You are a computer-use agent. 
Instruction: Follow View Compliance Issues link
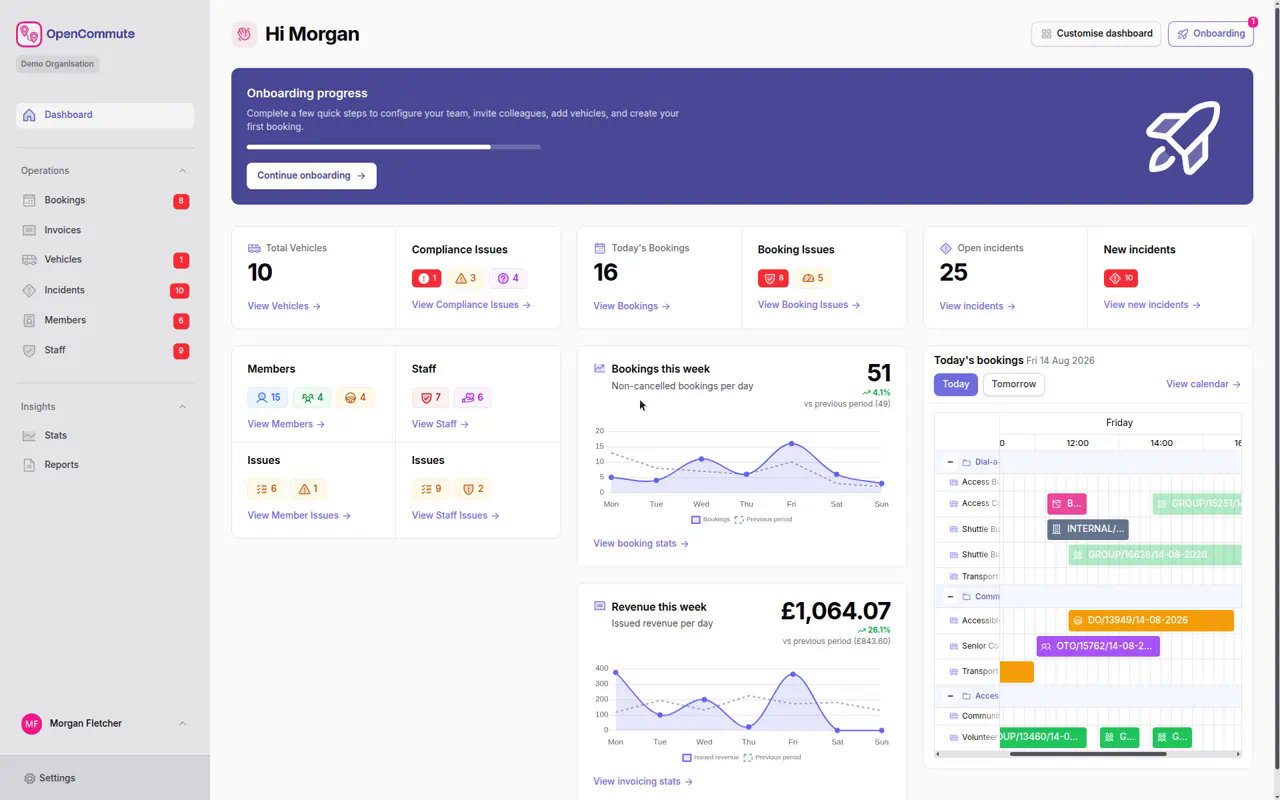(x=471, y=305)
